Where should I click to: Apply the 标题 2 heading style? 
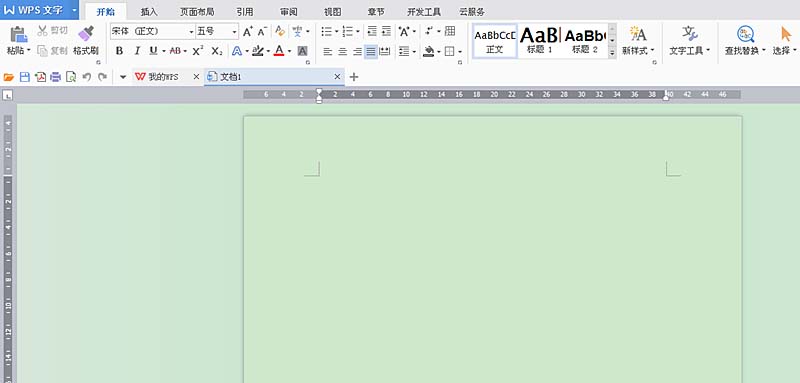(585, 41)
